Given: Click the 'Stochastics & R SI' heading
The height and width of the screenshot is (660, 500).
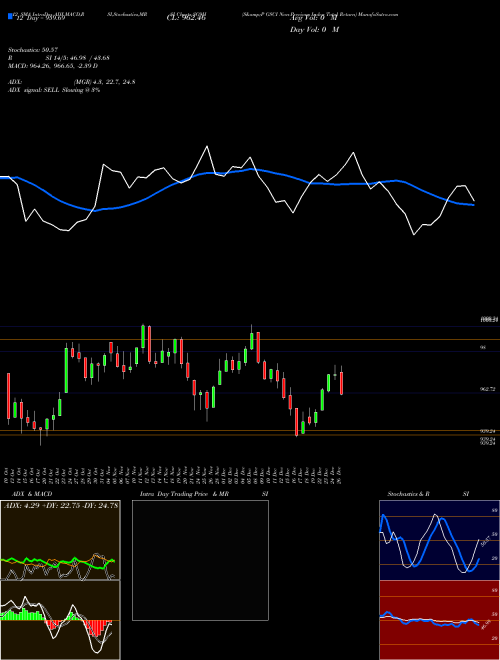Looking at the screenshot, I should (428, 494).
